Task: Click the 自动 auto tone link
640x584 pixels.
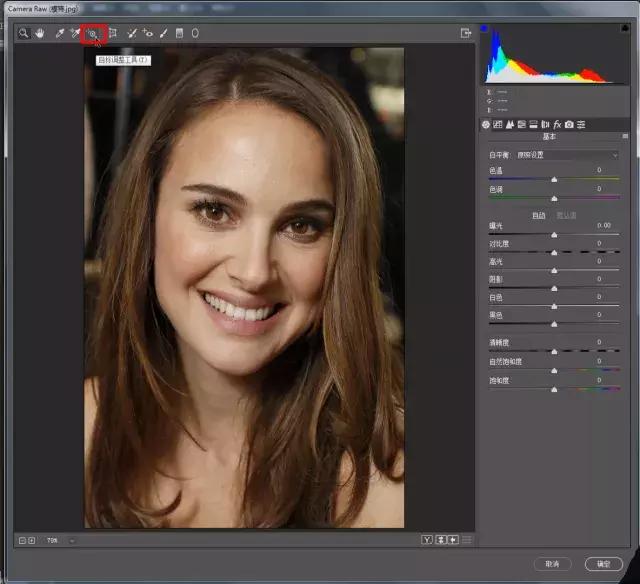Action: coord(538,214)
